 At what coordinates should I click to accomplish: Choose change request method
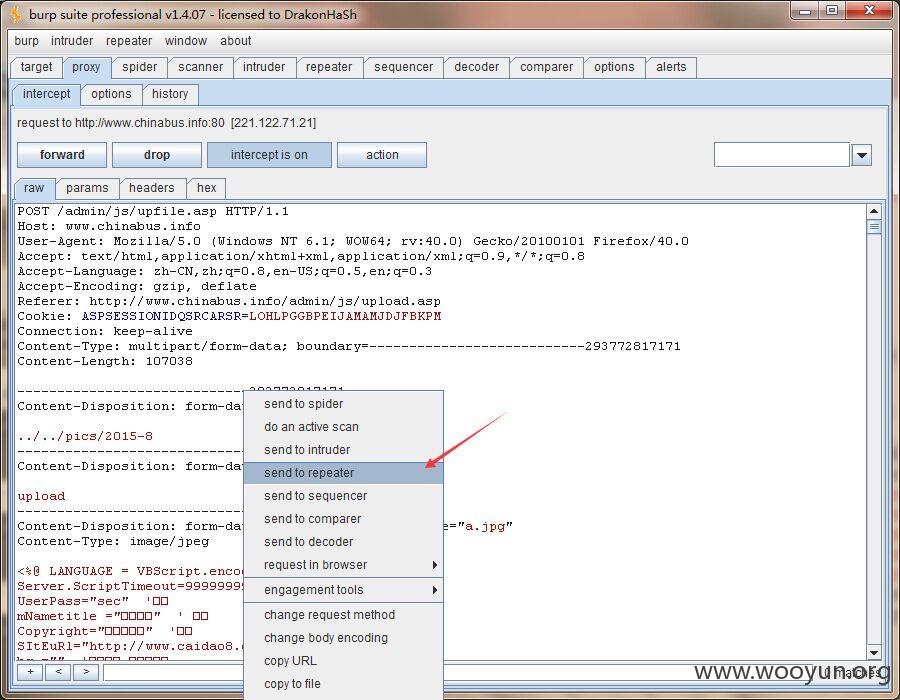[x=344, y=615]
